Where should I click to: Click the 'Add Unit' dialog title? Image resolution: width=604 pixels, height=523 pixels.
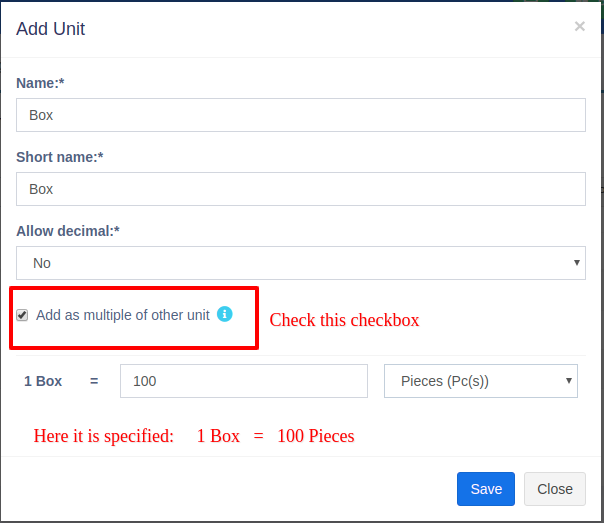(x=51, y=29)
